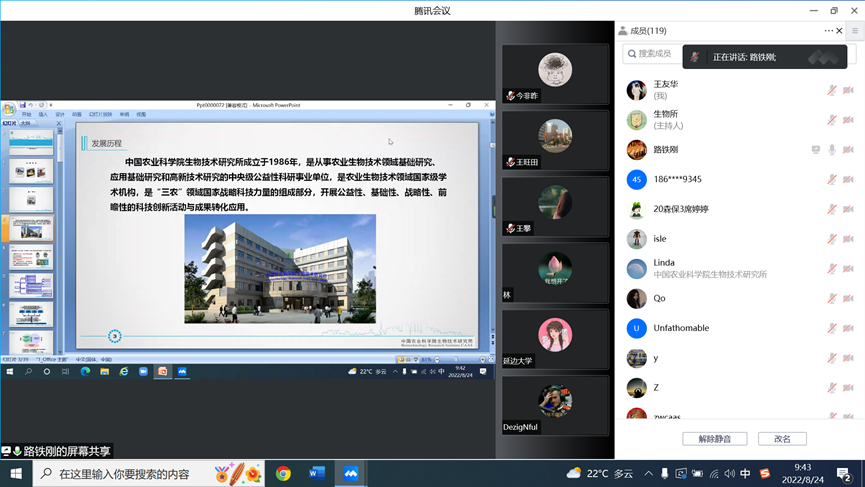Screen dimensions: 865x487
Task: Click muted microphone icon for 生物所
Action: click(831, 120)
